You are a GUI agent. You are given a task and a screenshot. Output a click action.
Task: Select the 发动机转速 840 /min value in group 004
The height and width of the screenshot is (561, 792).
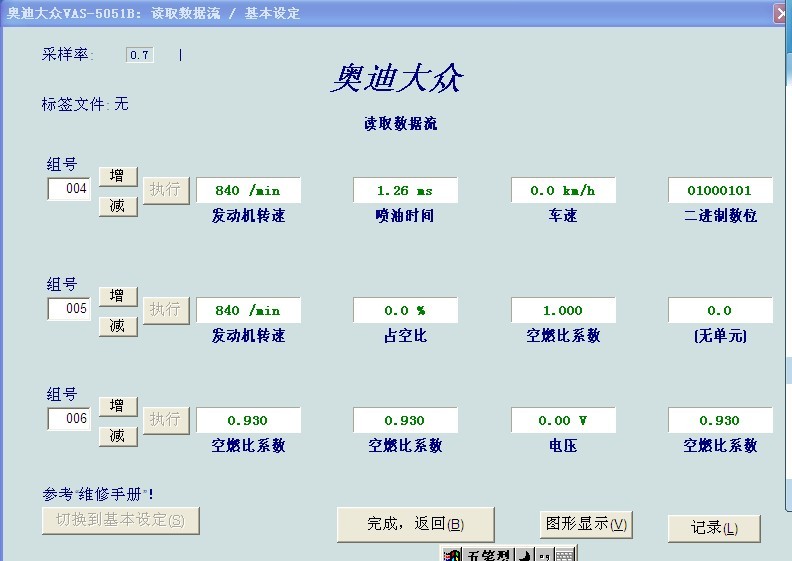248,190
